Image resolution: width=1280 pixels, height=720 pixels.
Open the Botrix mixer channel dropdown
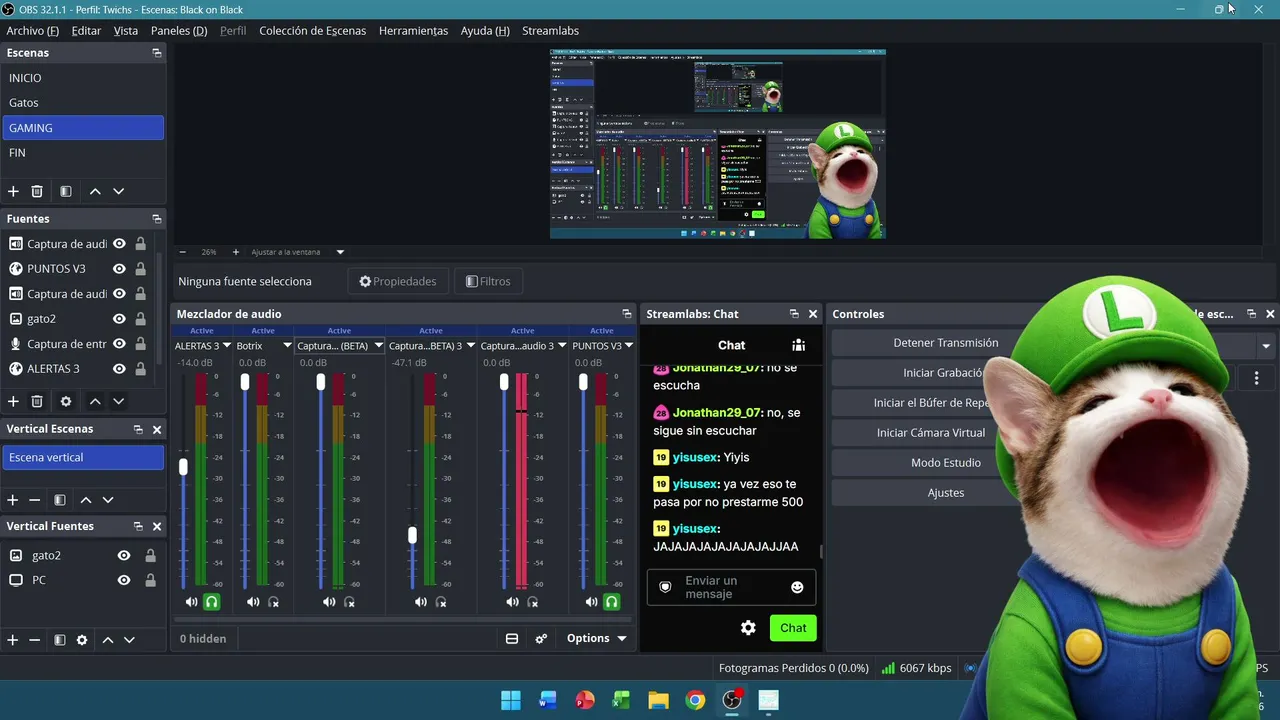tap(287, 346)
